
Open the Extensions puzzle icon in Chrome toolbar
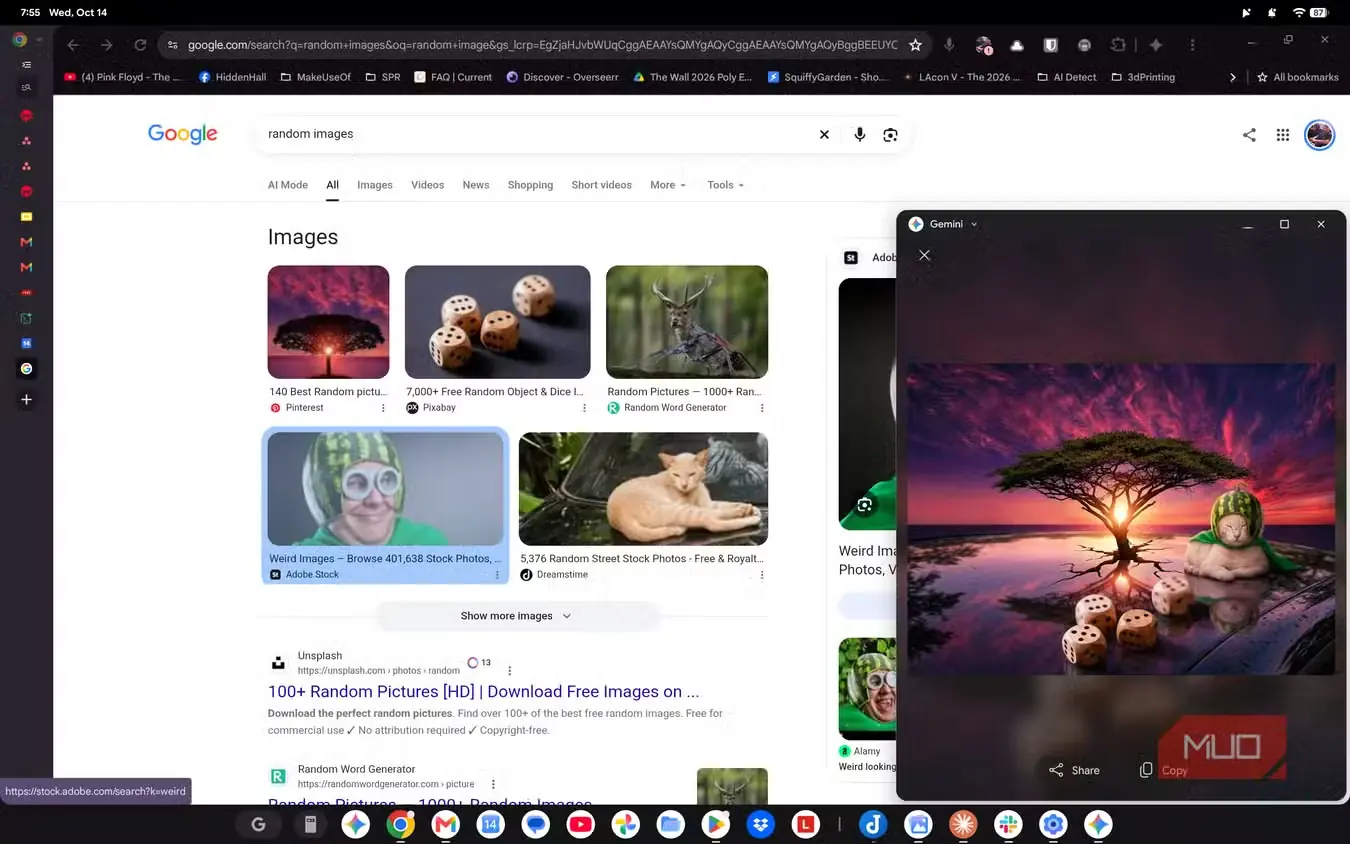coord(1118,45)
